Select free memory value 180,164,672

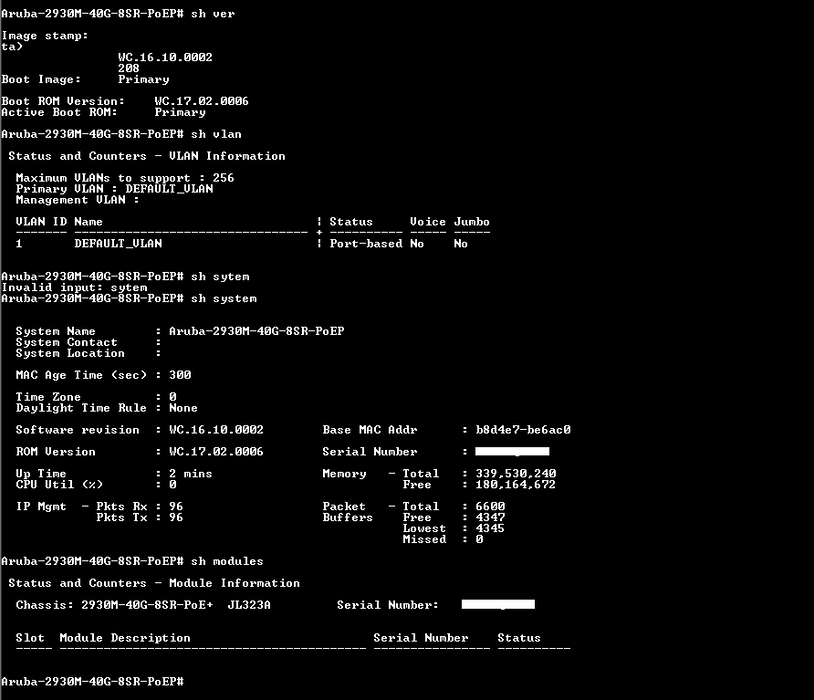(x=516, y=484)
